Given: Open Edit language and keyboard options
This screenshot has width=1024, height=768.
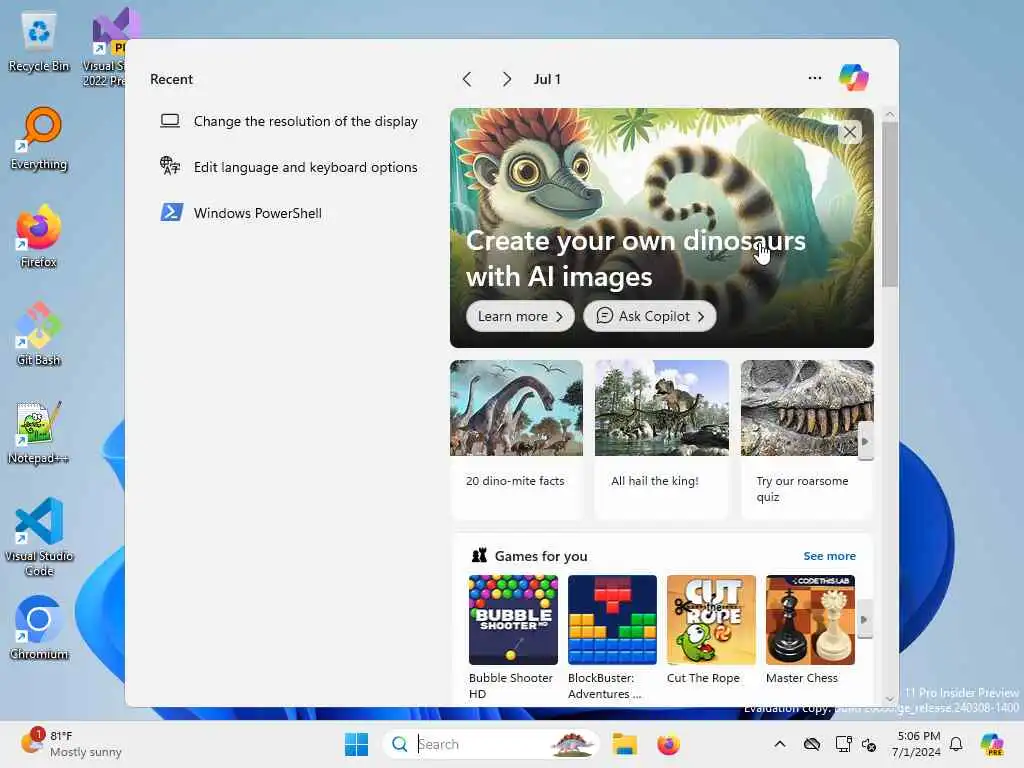Looking at the screenshot, I should tap(289, 167).
